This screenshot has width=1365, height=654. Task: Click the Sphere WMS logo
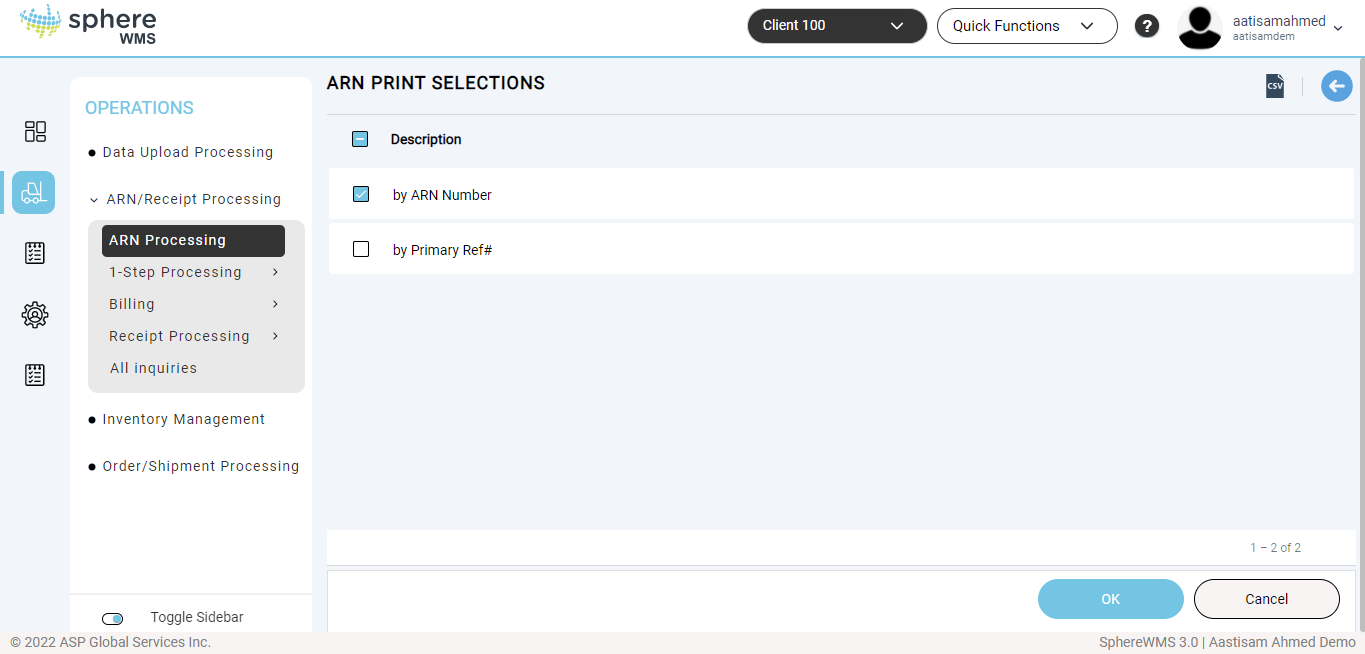[x=88, y=26]
